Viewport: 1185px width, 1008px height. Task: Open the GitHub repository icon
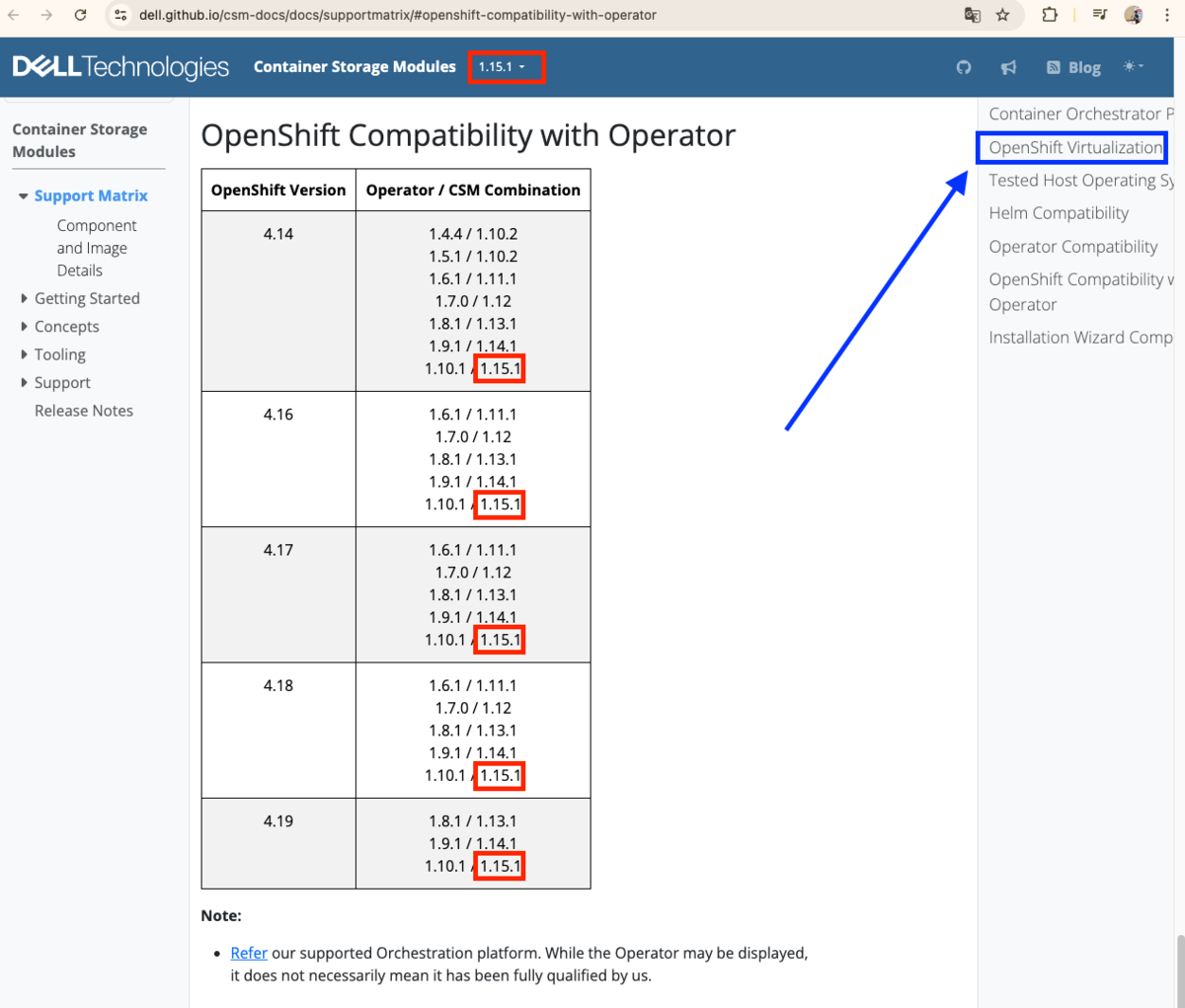(964, 67)
